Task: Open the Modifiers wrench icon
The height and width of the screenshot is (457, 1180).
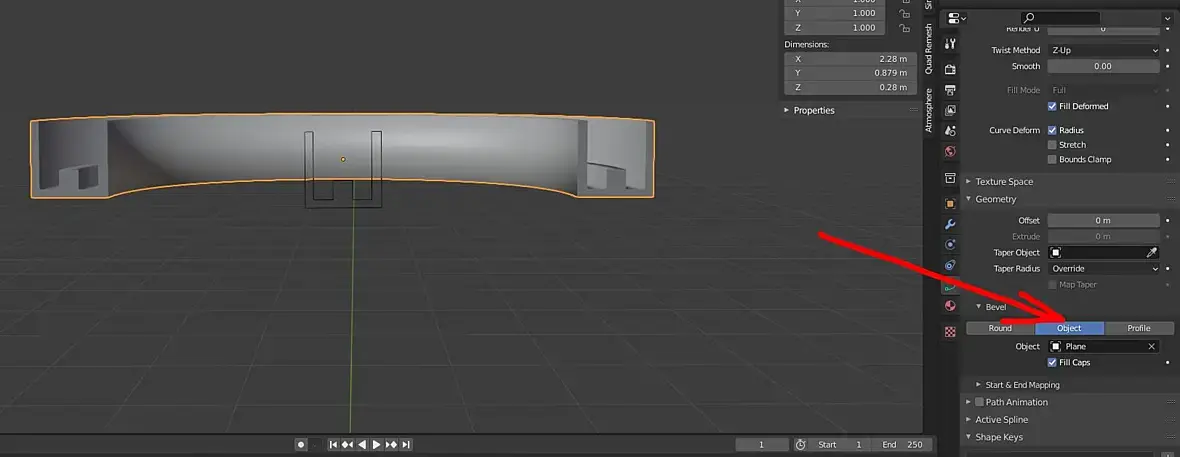Action: [x=950, y=224]
